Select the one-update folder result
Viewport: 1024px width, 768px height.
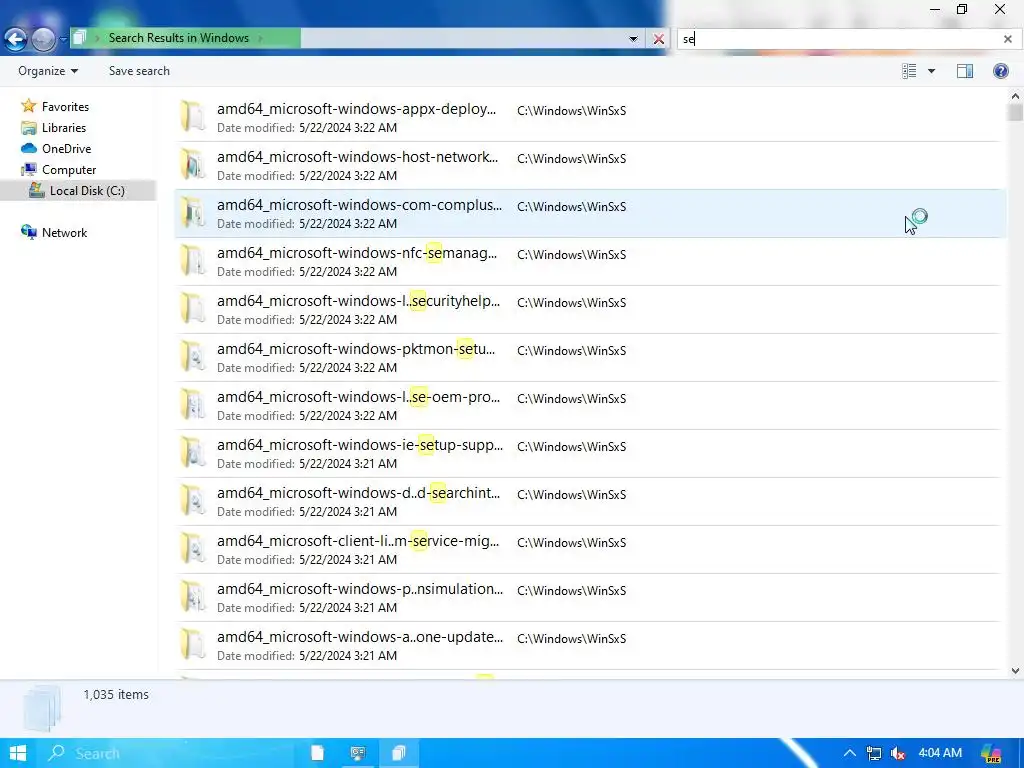588,645
